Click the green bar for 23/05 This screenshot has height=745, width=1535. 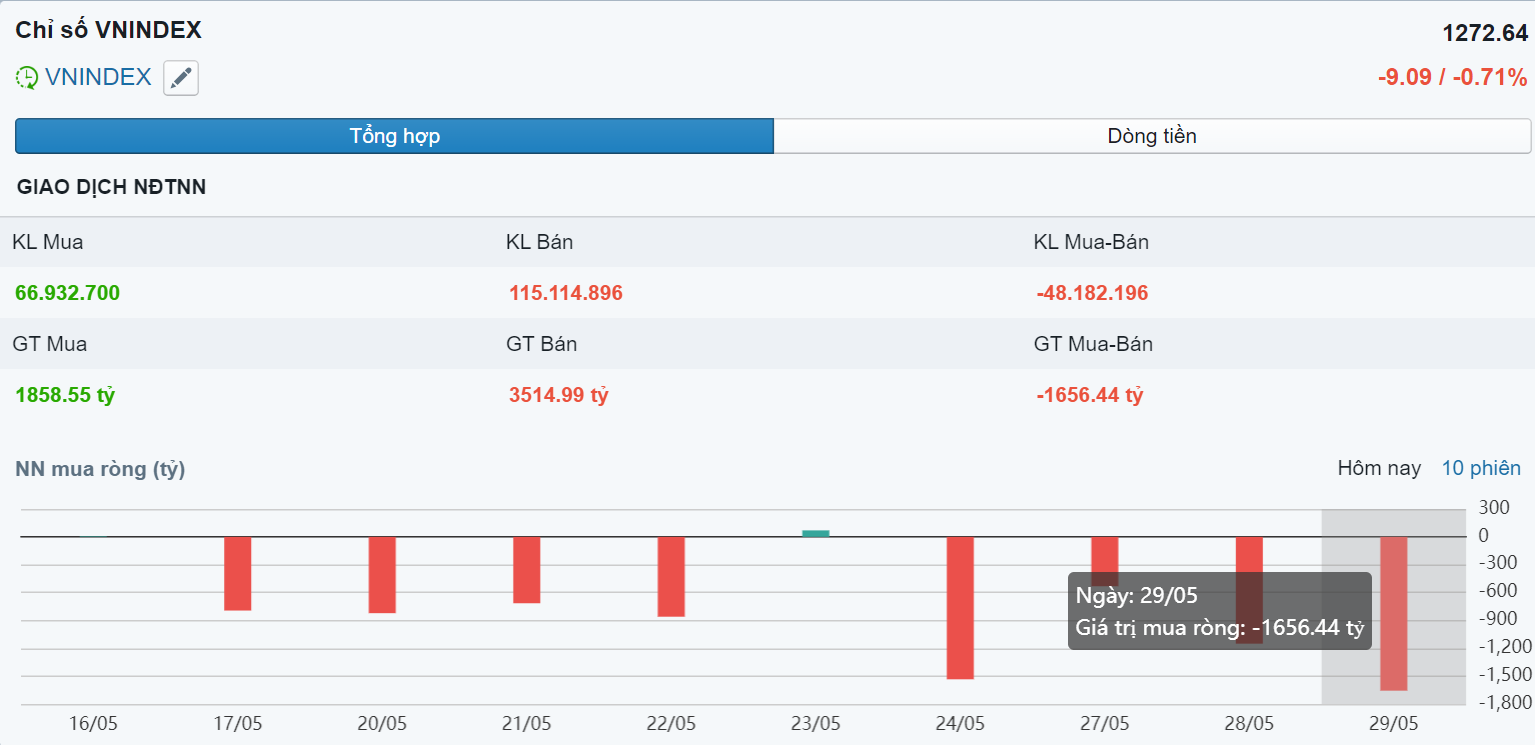(816, 534)
